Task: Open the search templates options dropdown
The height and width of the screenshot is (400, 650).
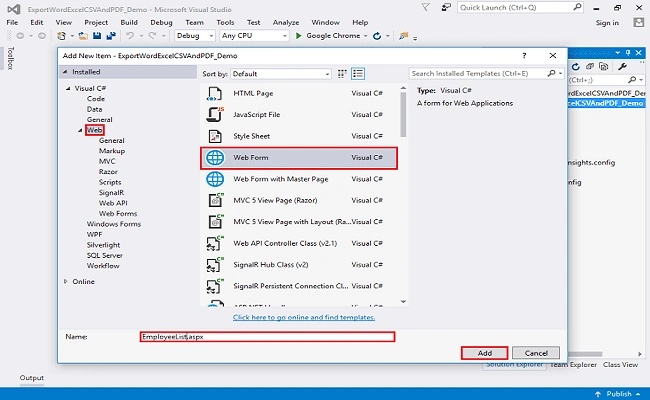Action: [560, 73]
